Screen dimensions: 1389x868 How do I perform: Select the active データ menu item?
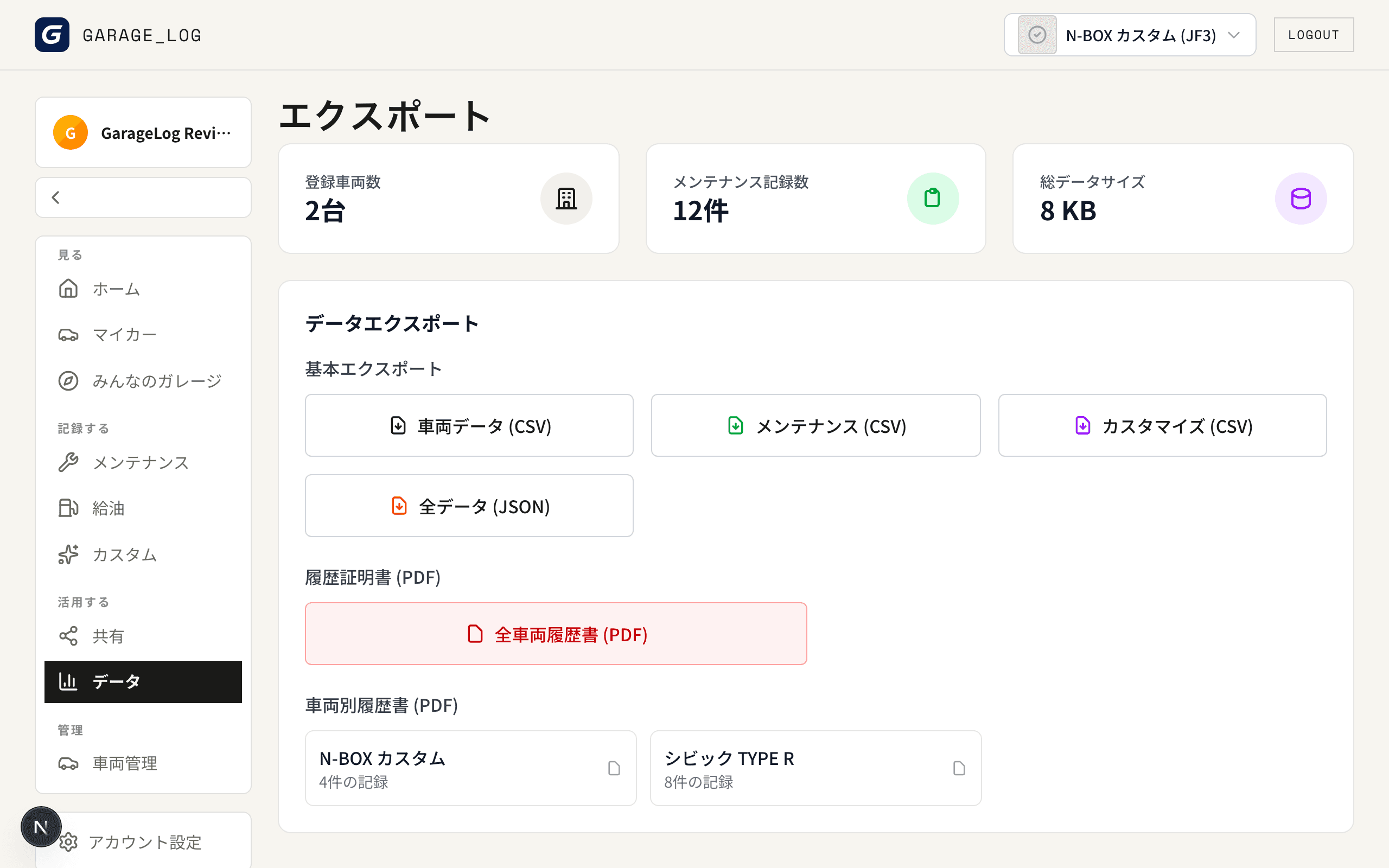[143, 682]
